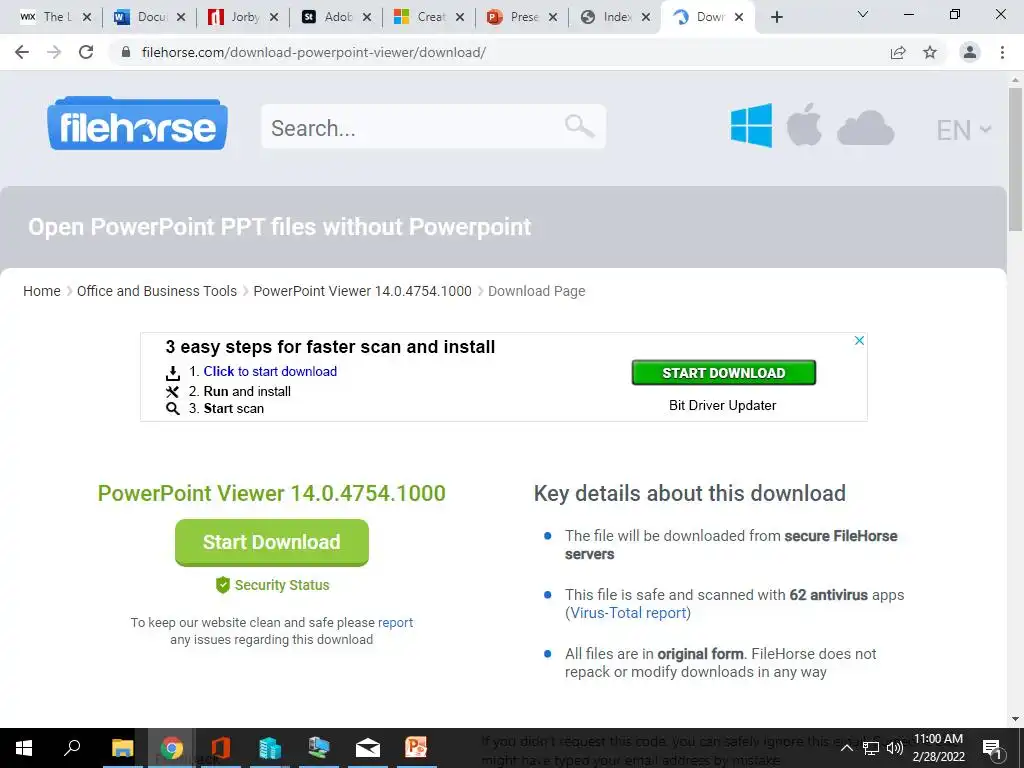
Task: Show hidden system tray icons
Action: pos(846,748)
